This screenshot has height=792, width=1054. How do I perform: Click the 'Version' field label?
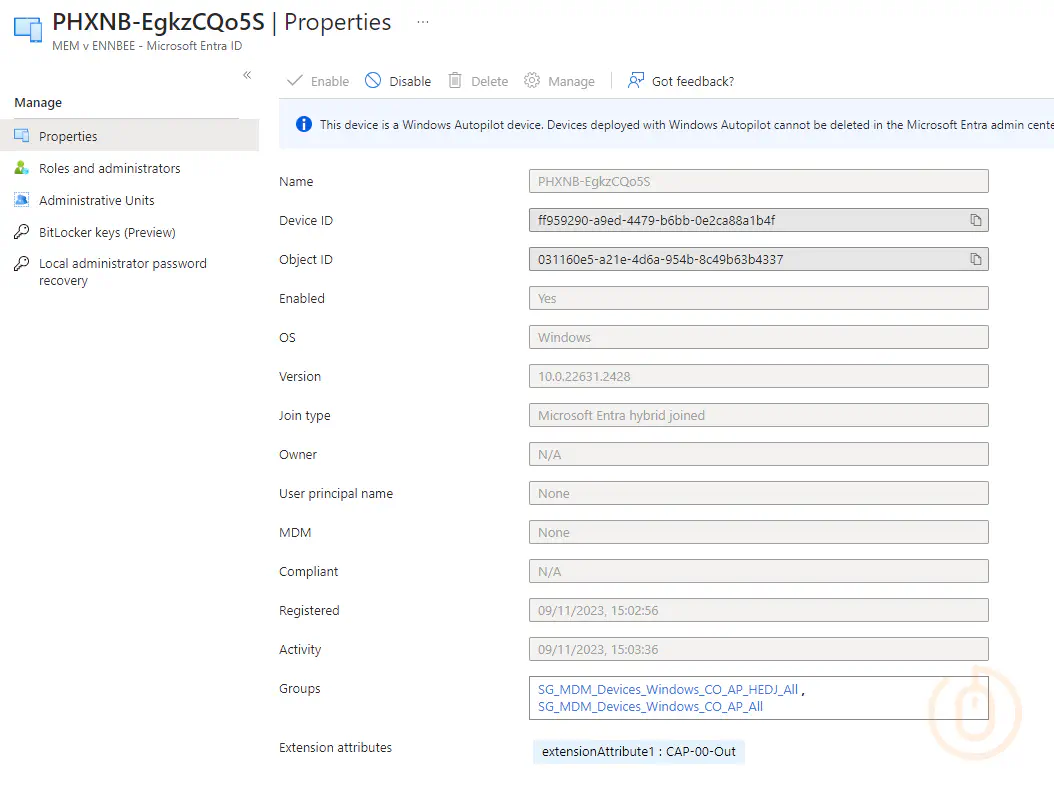pos(300,377)
